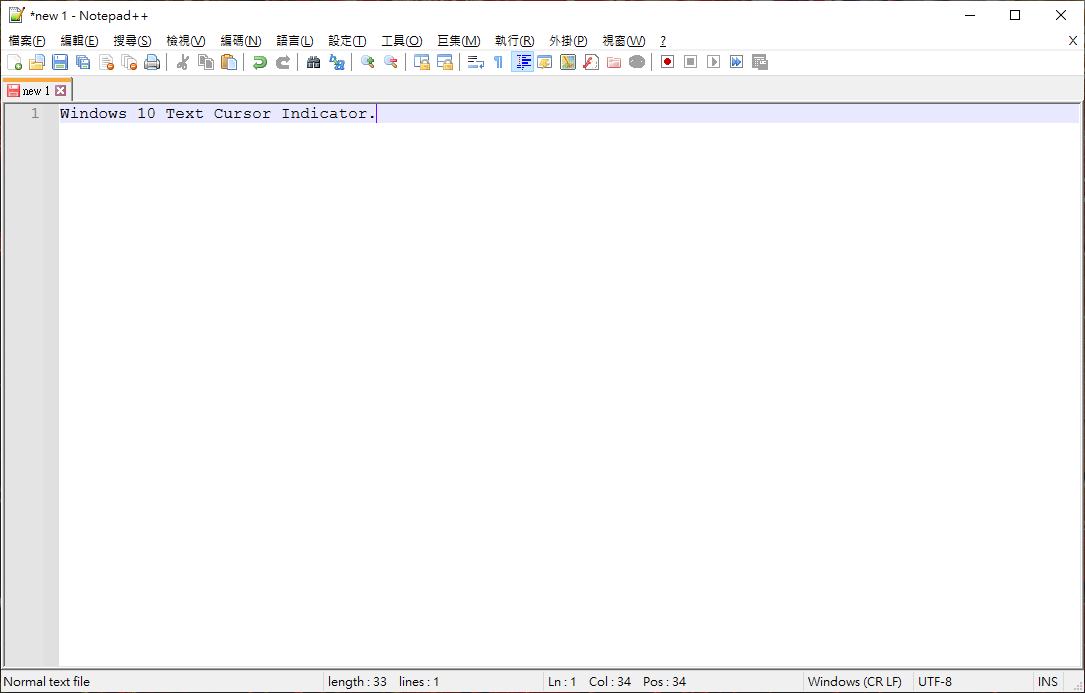
Task: Open the 搜尋(S) menu
Action: pyautogui.click(x=132, y=41)
